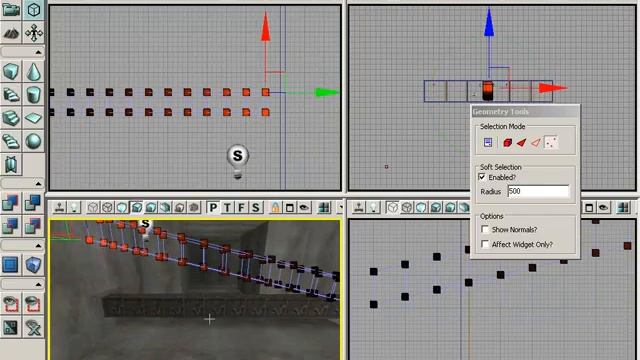Add a Volume from the toolbox
Image resolution: width=640 pixels, height=360 pixels.
(33, 264)
